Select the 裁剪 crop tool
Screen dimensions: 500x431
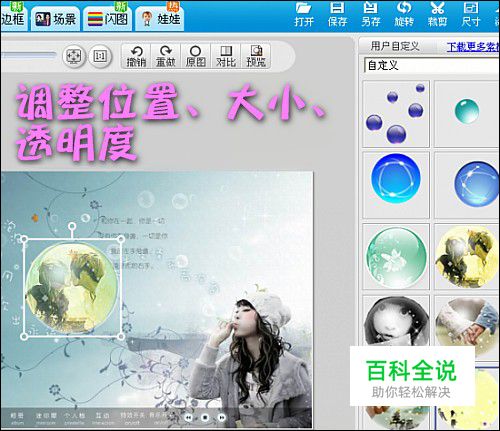(437, 15)
